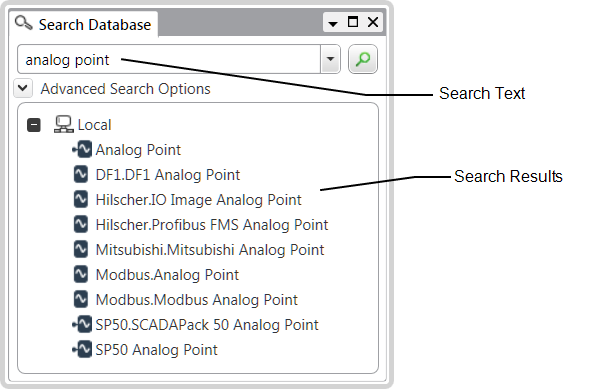Click the Modbus.Analog Point icon
This screenshot has height=389, width=614.
point(81,274)
